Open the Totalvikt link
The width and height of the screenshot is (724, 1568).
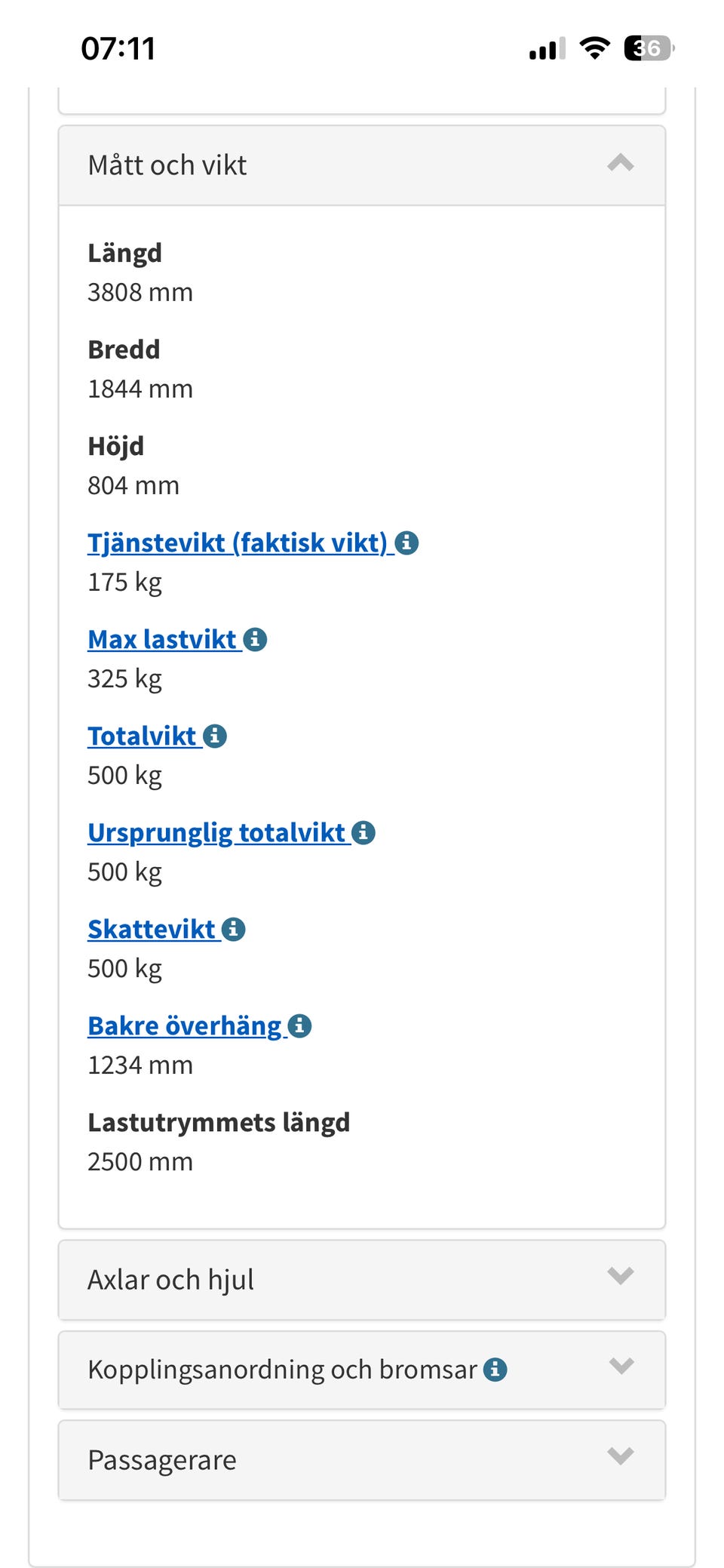click(142, 736)
